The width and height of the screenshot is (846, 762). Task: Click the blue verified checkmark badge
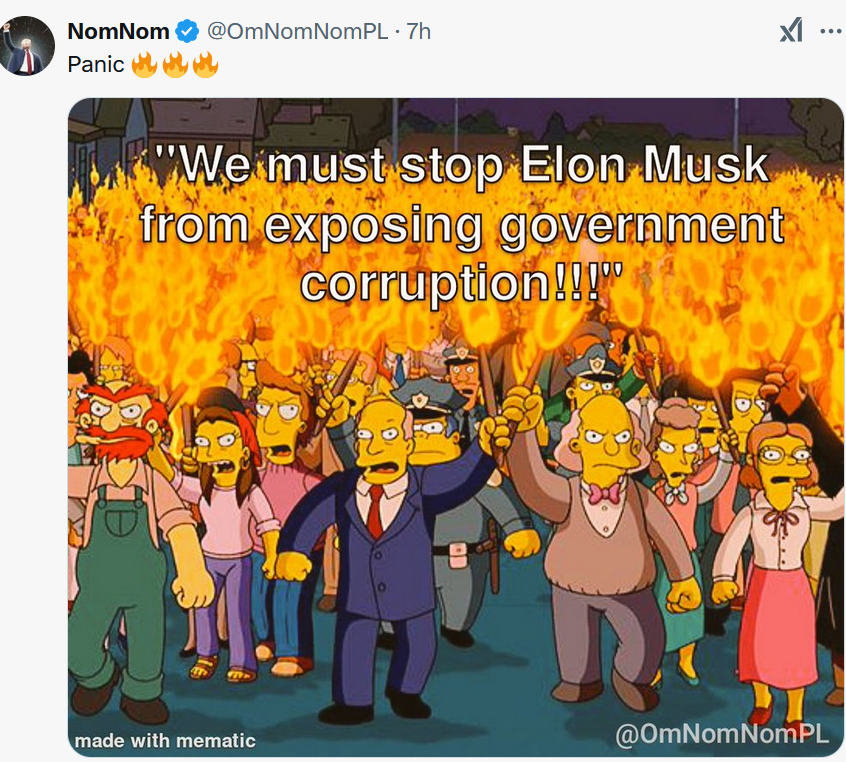[187, 31]
